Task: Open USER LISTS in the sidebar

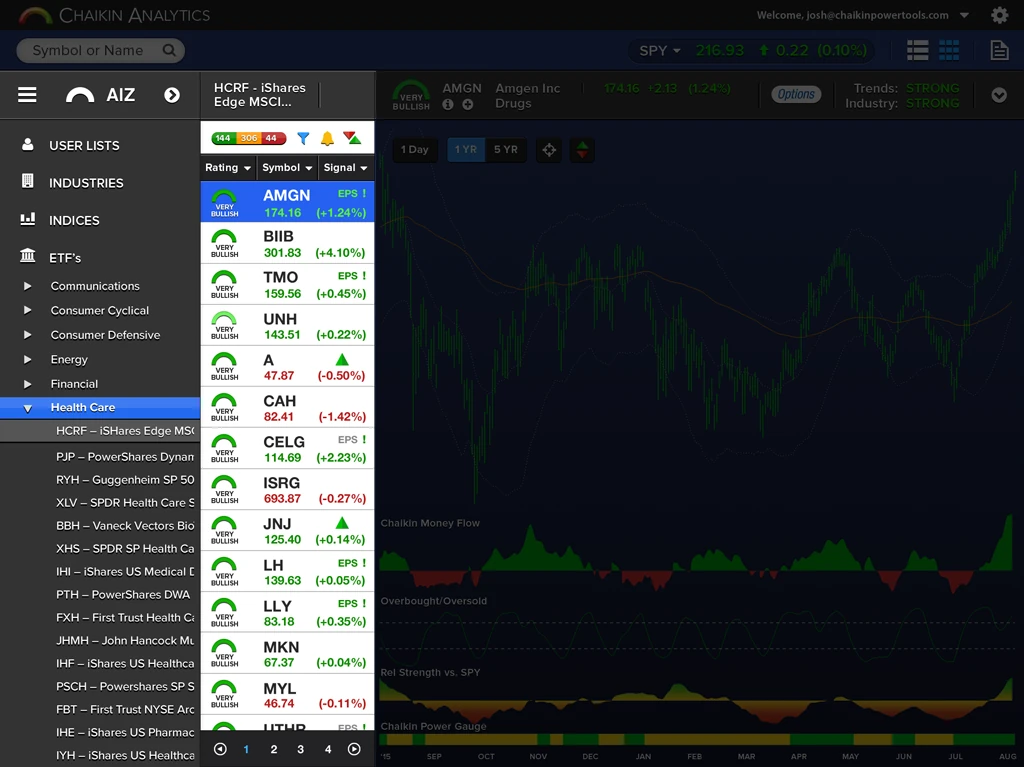Action: 84,146
